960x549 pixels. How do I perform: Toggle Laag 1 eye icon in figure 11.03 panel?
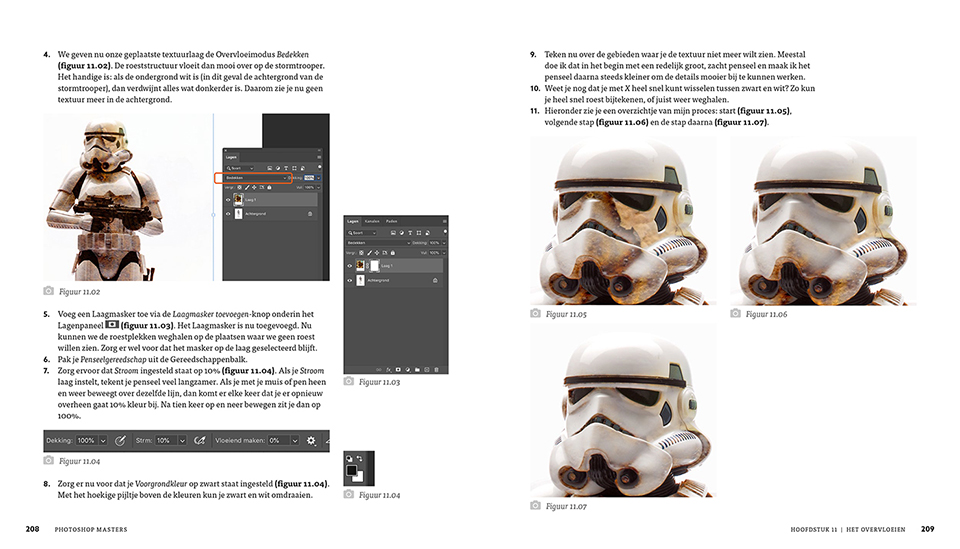point(350,266)
